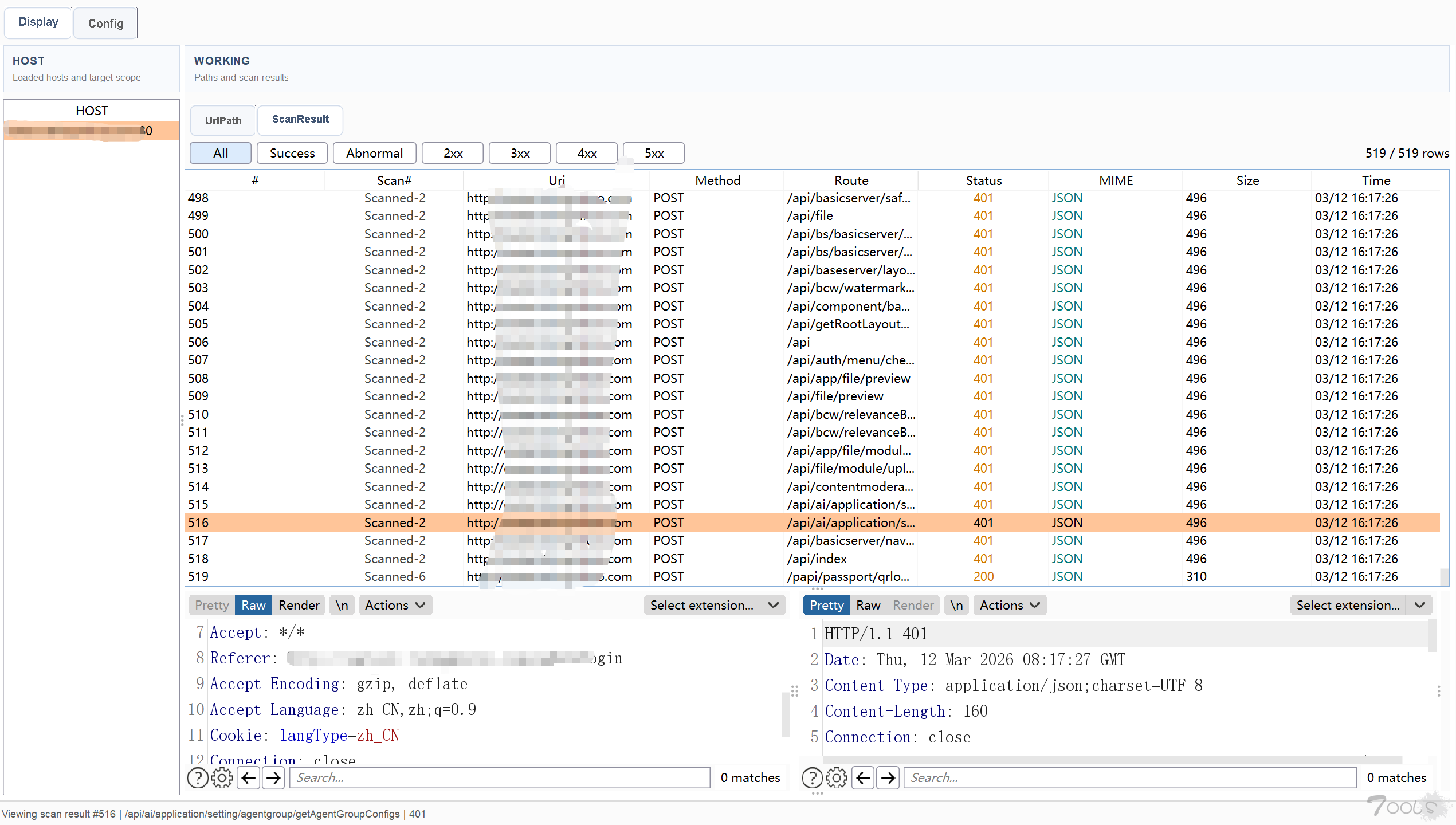The width and height of the screenshot is (1456, 825).
Task: Click the help icon in request search bar
Action: point(198,777)
